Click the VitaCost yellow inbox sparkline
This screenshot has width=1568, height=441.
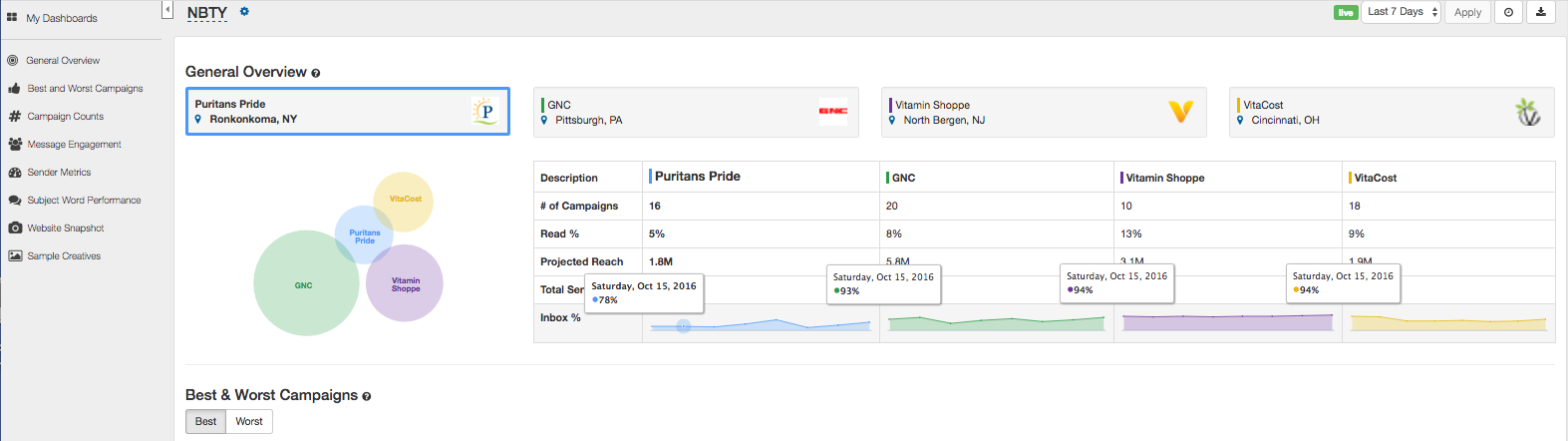(1448, 323)
